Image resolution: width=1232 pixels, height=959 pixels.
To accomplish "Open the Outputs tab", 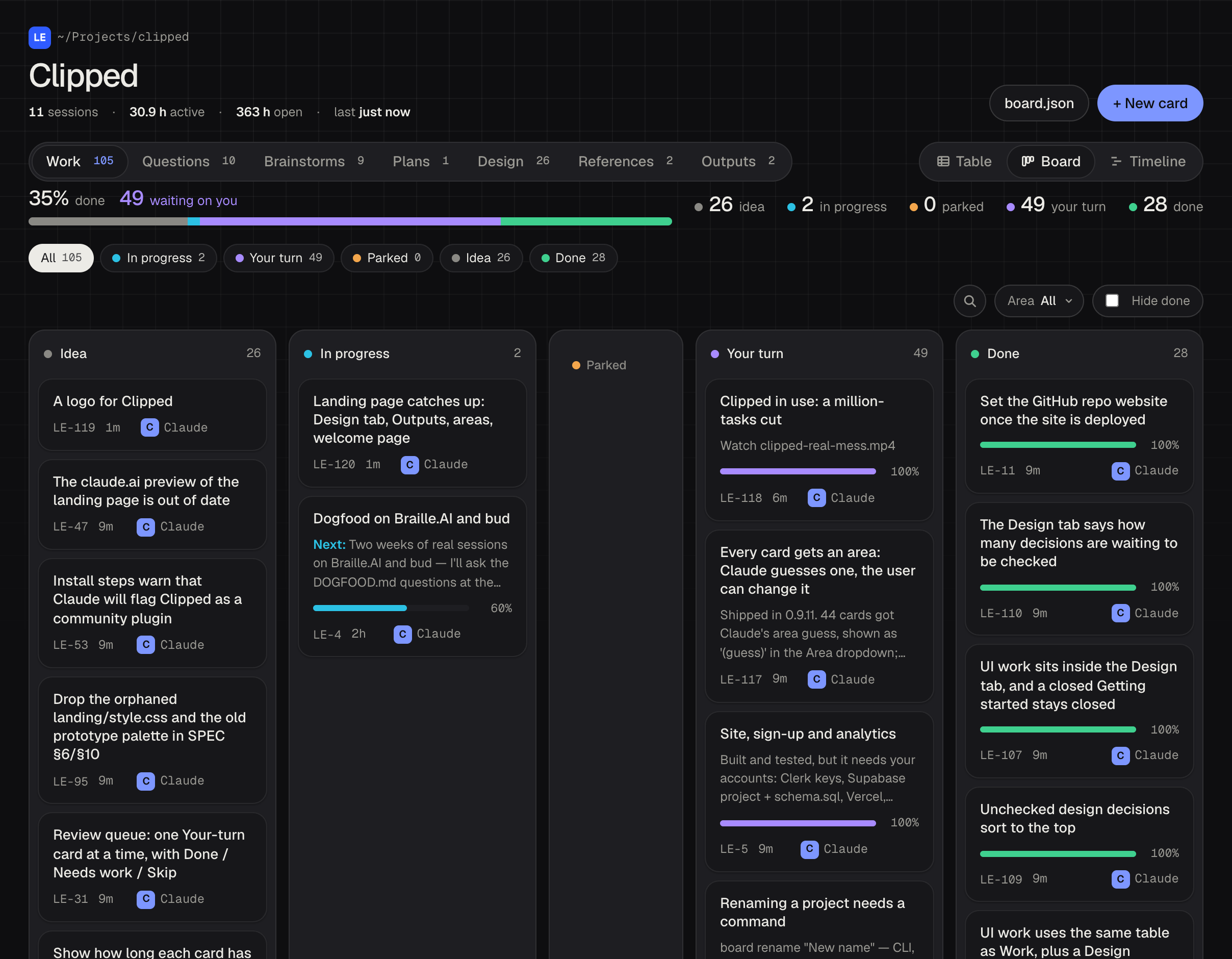I will coord(738,161).
